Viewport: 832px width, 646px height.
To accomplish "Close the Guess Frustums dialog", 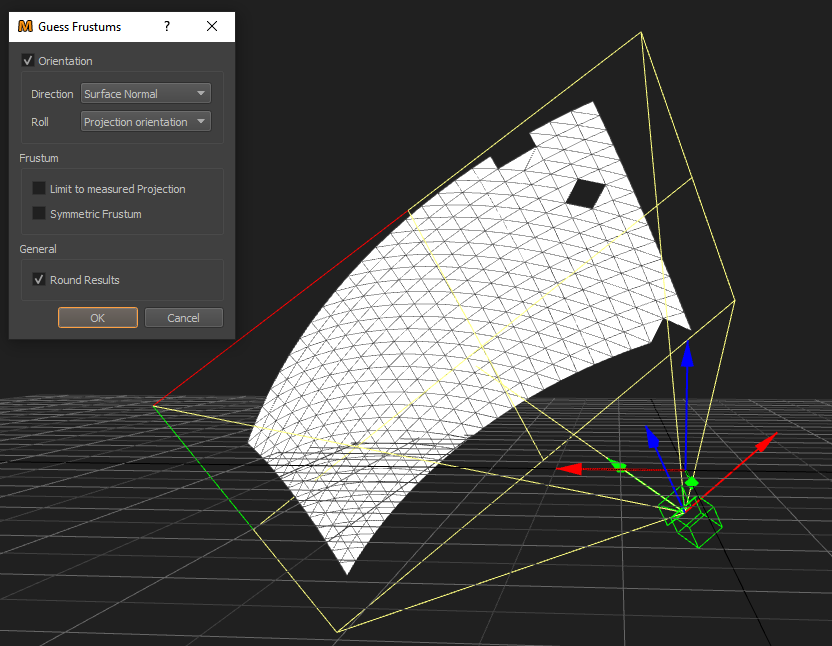I will tap(212, 27).
